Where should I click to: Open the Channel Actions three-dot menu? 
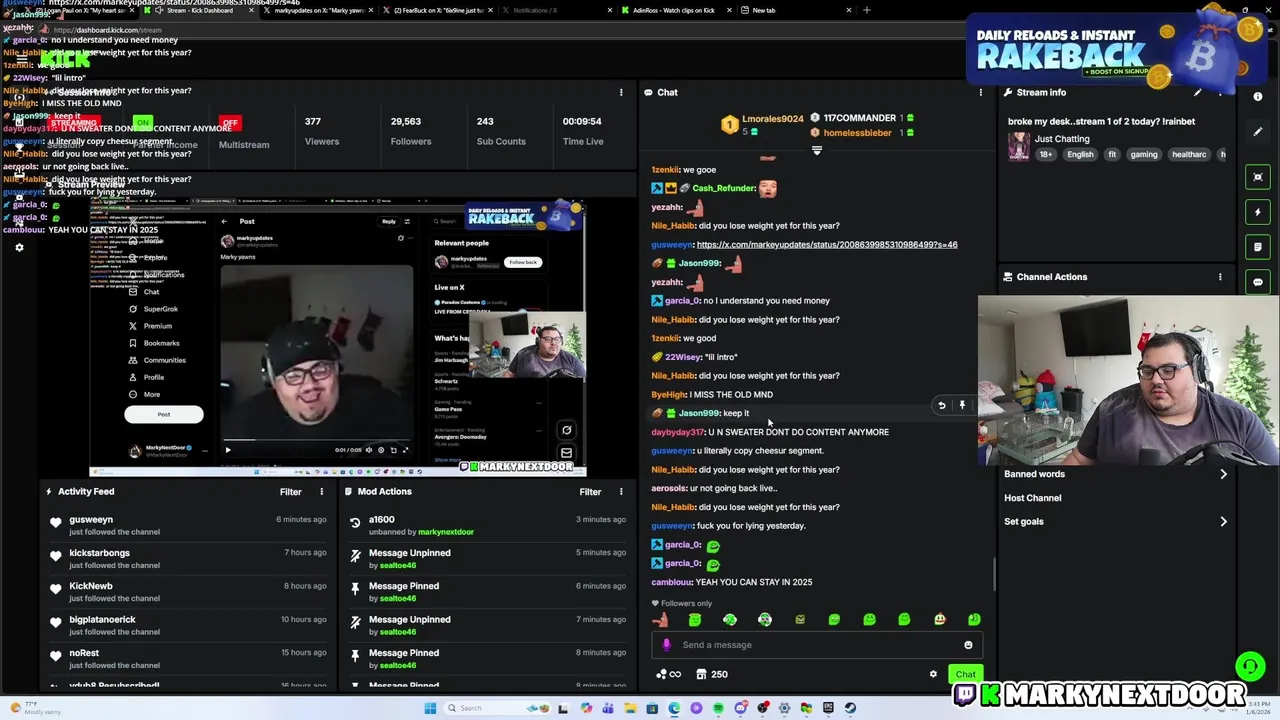[x=1220, y=277]
